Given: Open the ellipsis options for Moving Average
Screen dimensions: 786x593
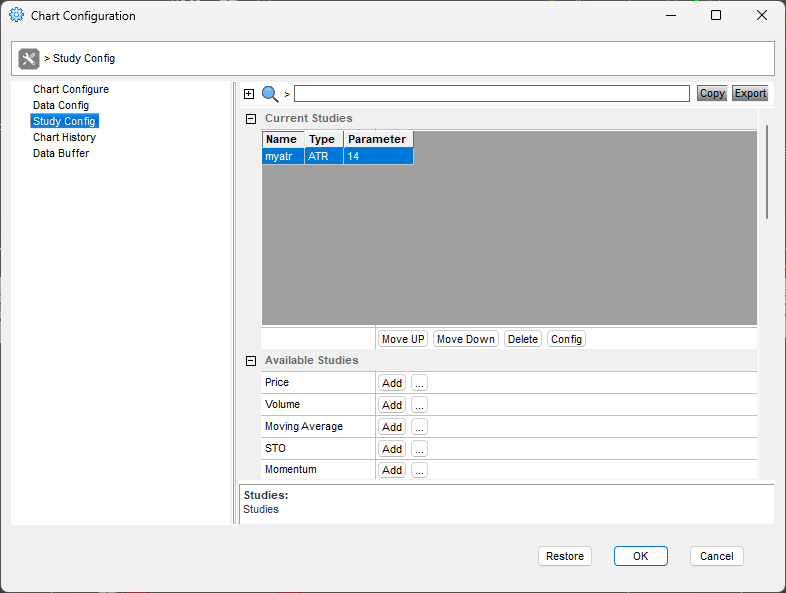Looking at the screenshot, I should 420,427.
